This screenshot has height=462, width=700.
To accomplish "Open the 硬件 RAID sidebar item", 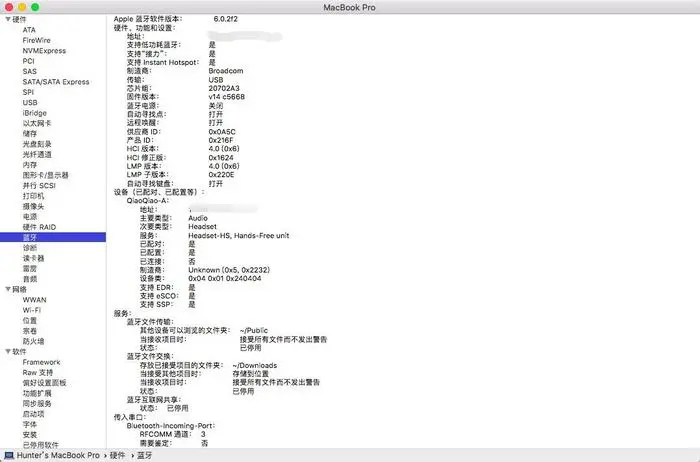I will click(39, 227).
